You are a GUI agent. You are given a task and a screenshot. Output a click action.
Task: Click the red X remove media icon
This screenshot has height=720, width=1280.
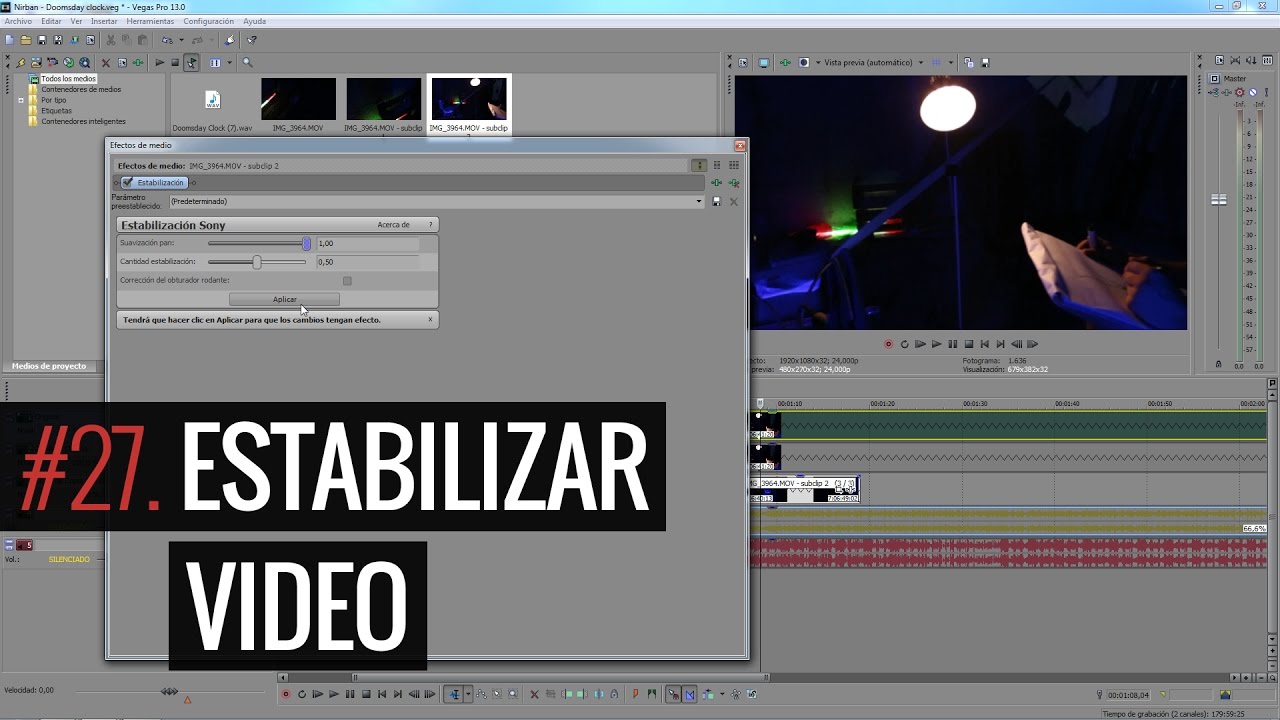106,62
